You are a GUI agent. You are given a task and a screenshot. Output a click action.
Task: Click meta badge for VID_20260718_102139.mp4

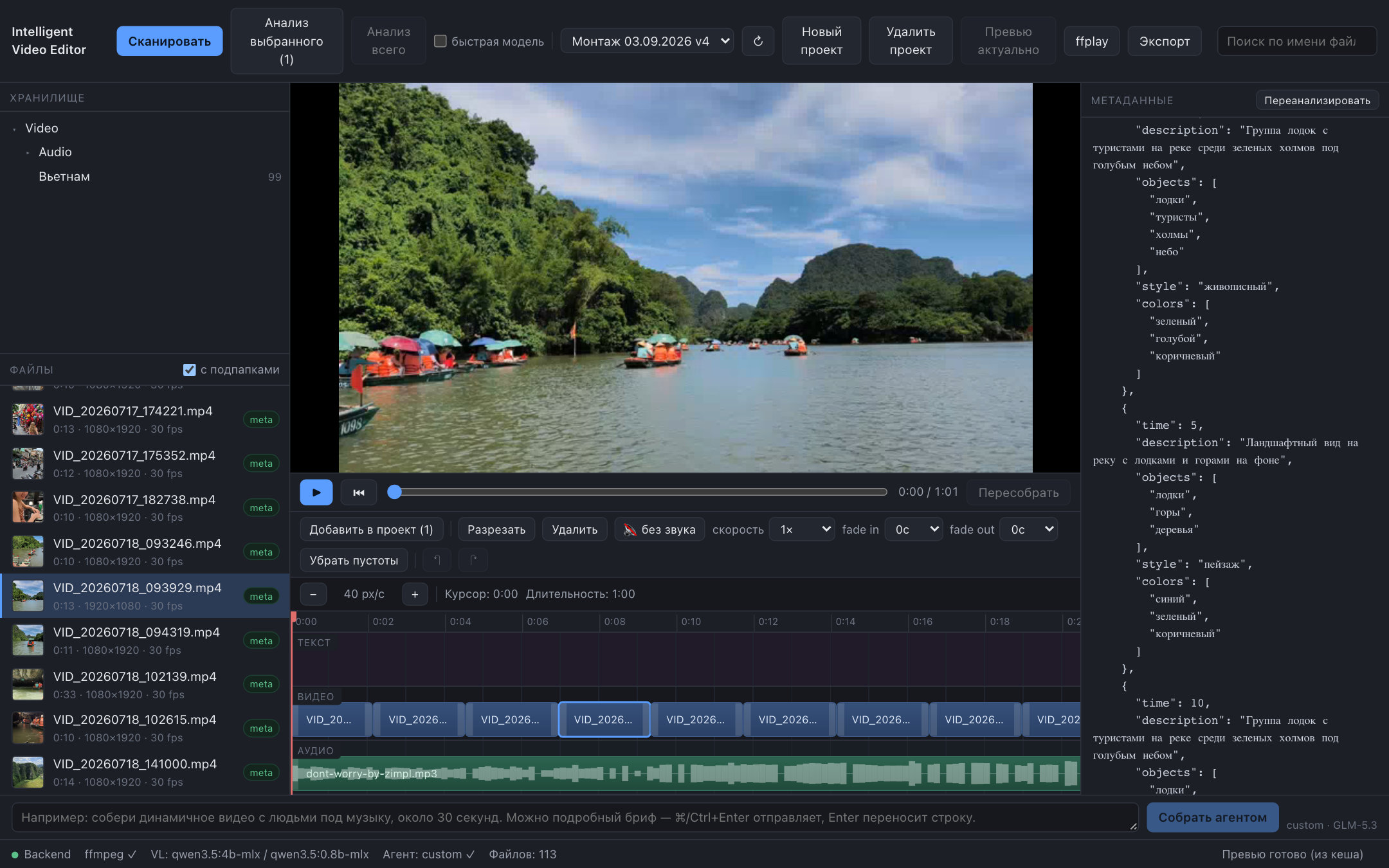[261, 684]
